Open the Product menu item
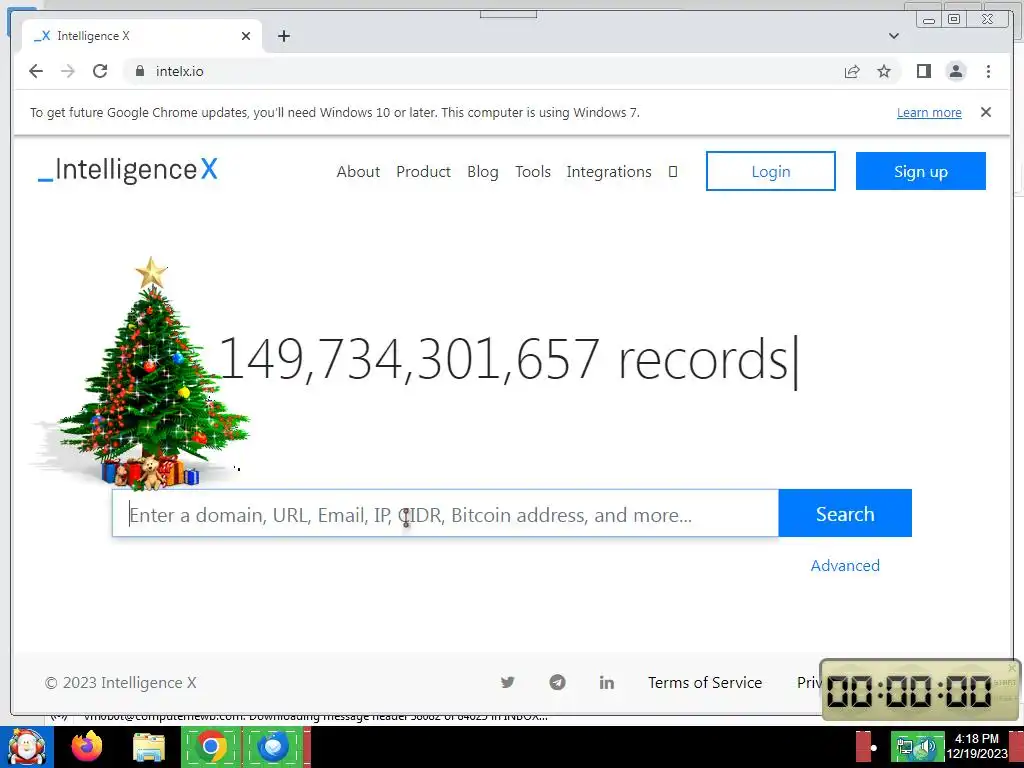 (x=423, y=172)
